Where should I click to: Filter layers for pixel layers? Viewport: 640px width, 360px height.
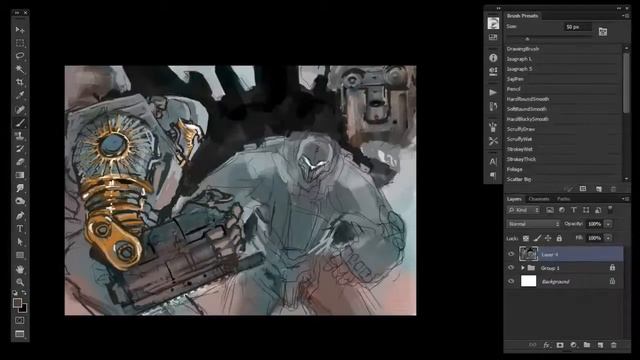(550, 210)
